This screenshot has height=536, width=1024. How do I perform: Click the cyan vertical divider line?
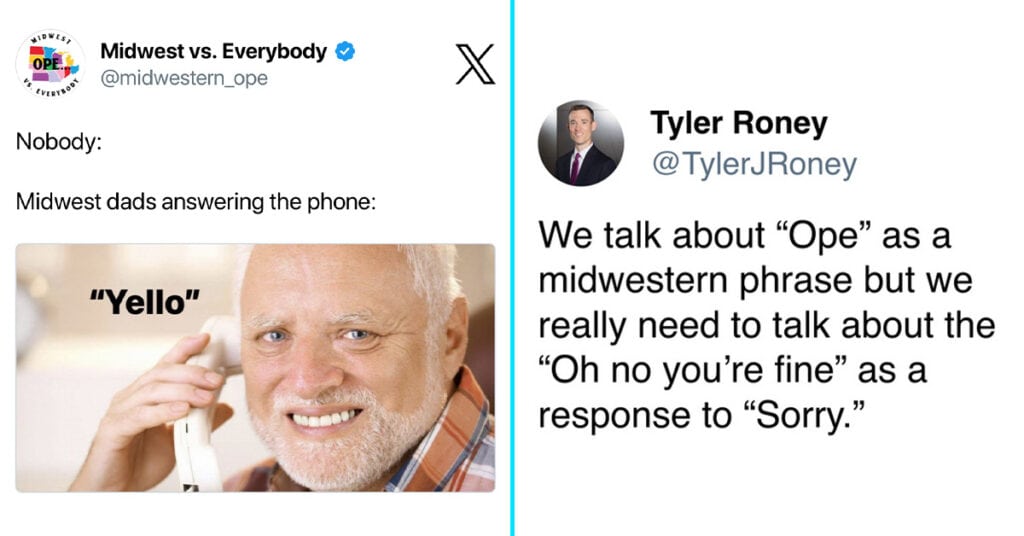tap(513, 268)
